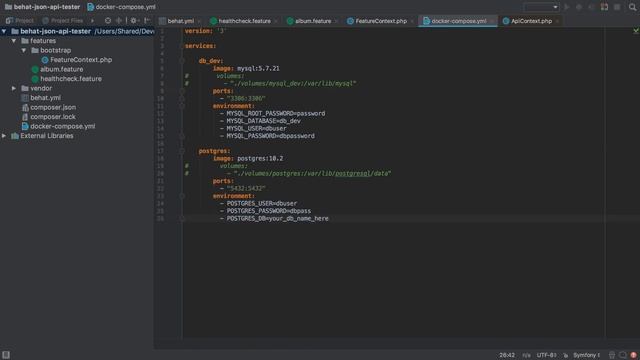
Task: Click the Symfony status bar entry
Action: coord(586,355)
